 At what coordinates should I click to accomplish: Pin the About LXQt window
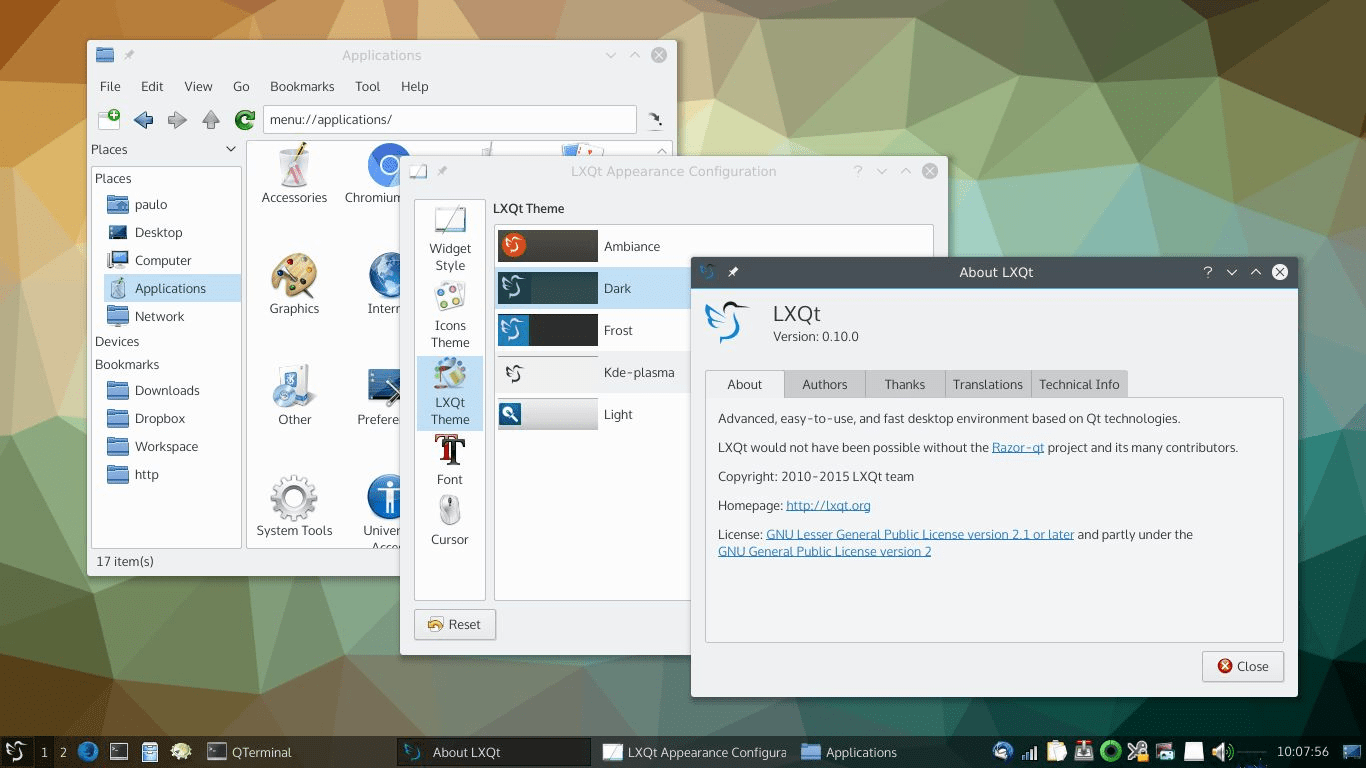735,271
